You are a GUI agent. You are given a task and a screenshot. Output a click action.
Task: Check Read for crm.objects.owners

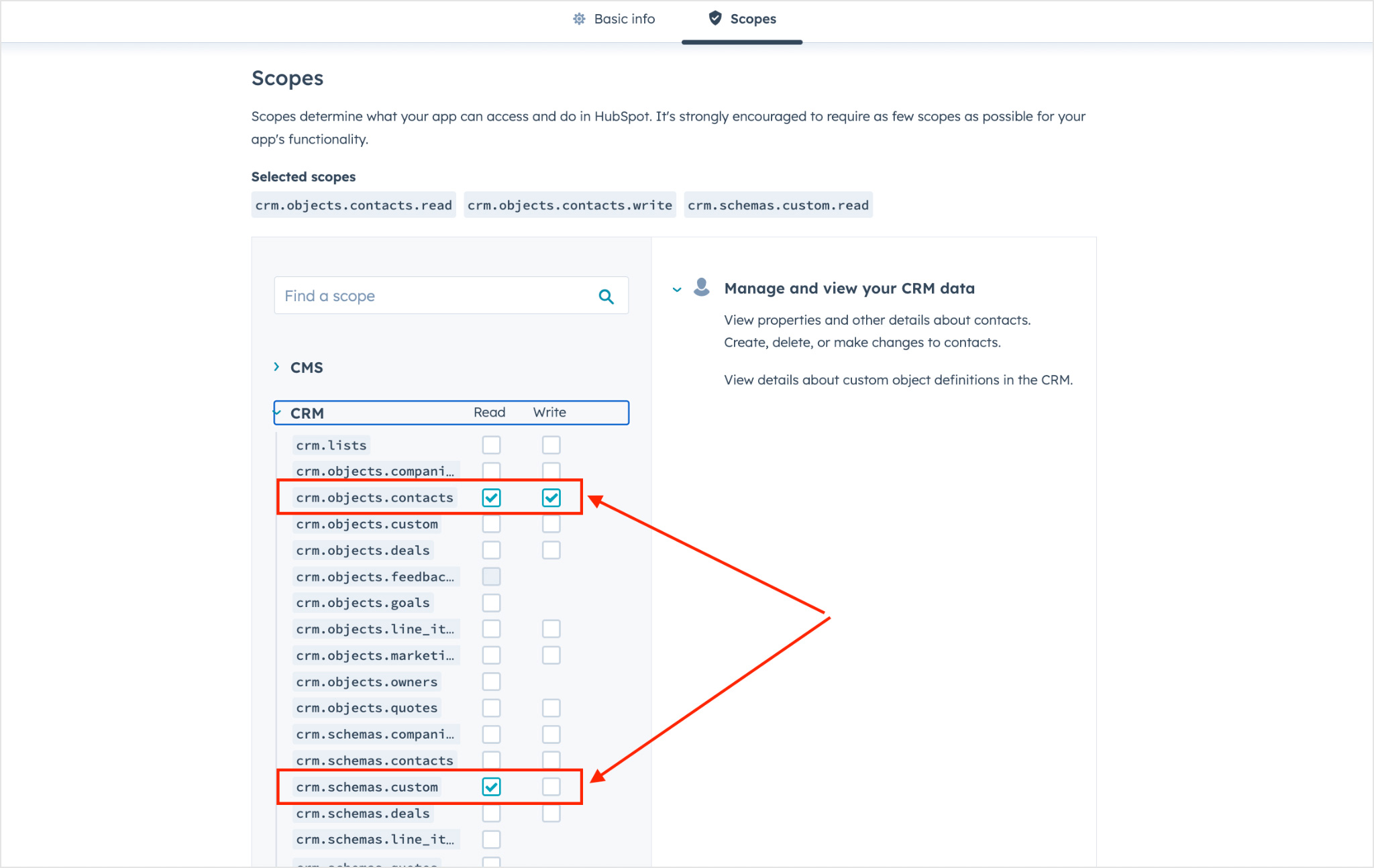click(x=491, y=682)
